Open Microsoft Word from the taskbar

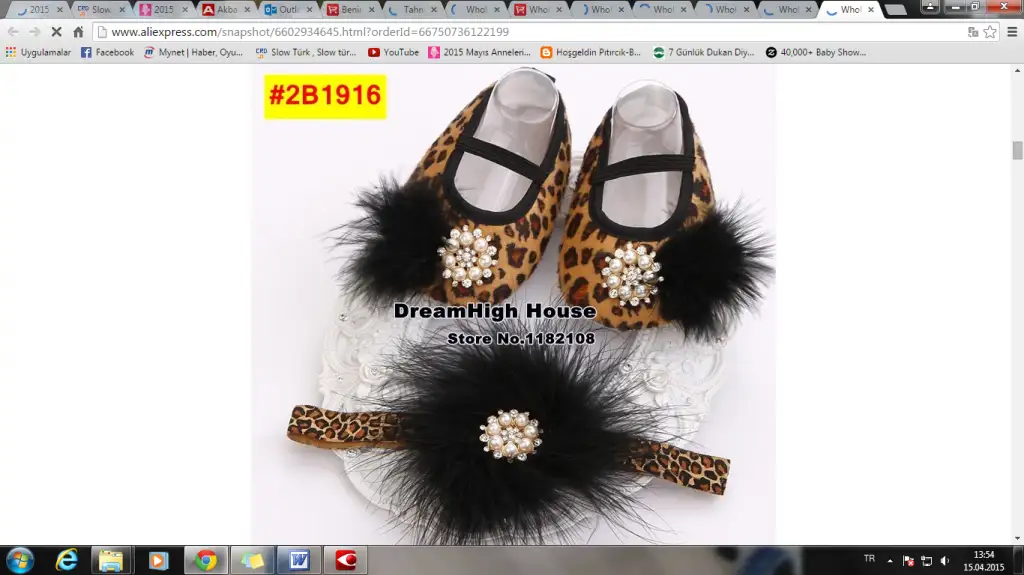point(299,561)
